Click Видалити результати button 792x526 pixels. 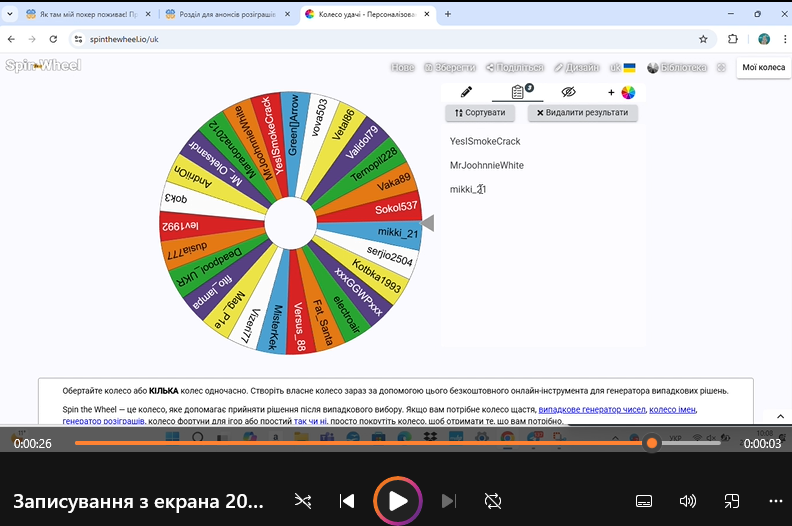coord(583,113)
